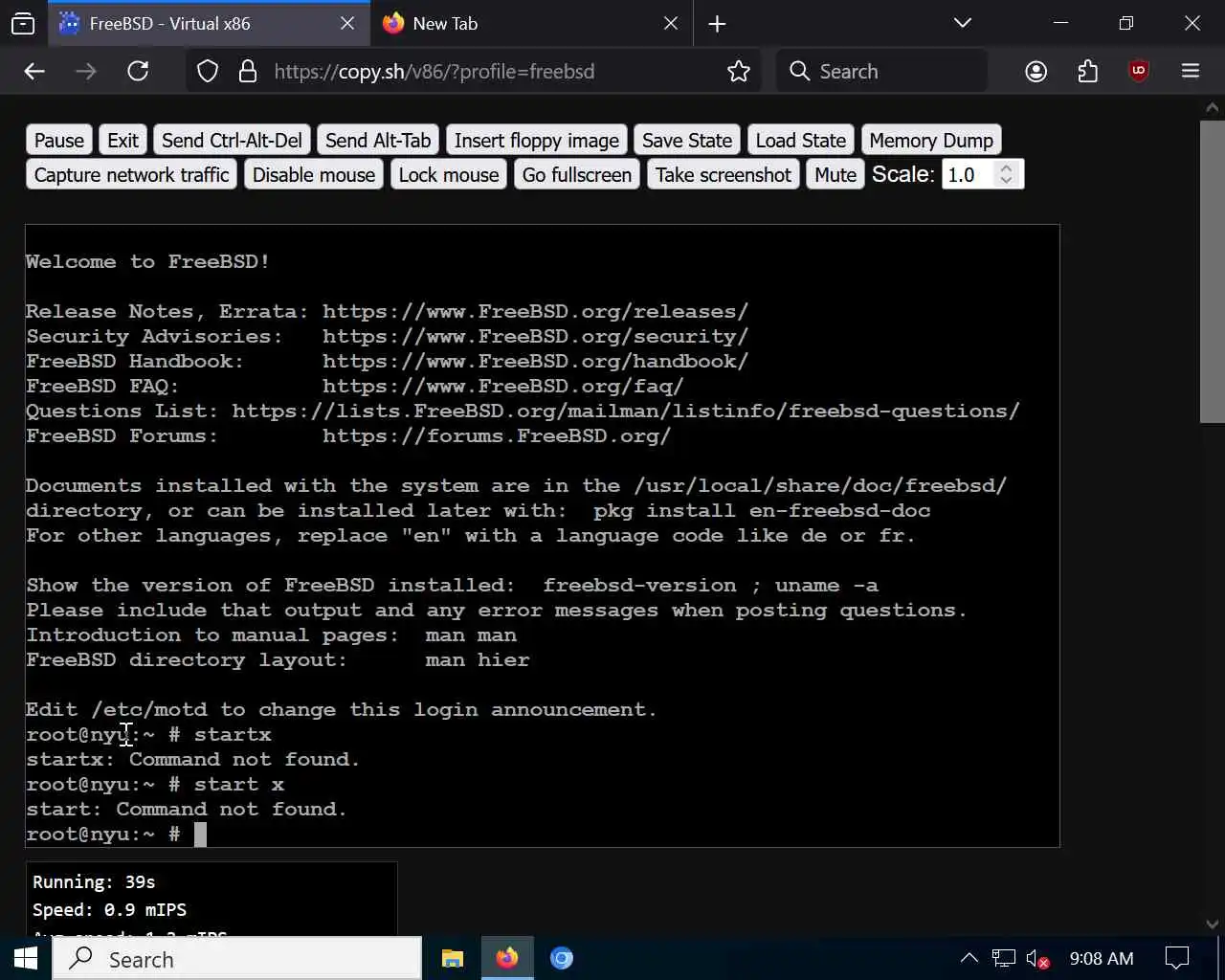Click the browser forward arrow
The image size is (1225, 980).
click(86, 71)
